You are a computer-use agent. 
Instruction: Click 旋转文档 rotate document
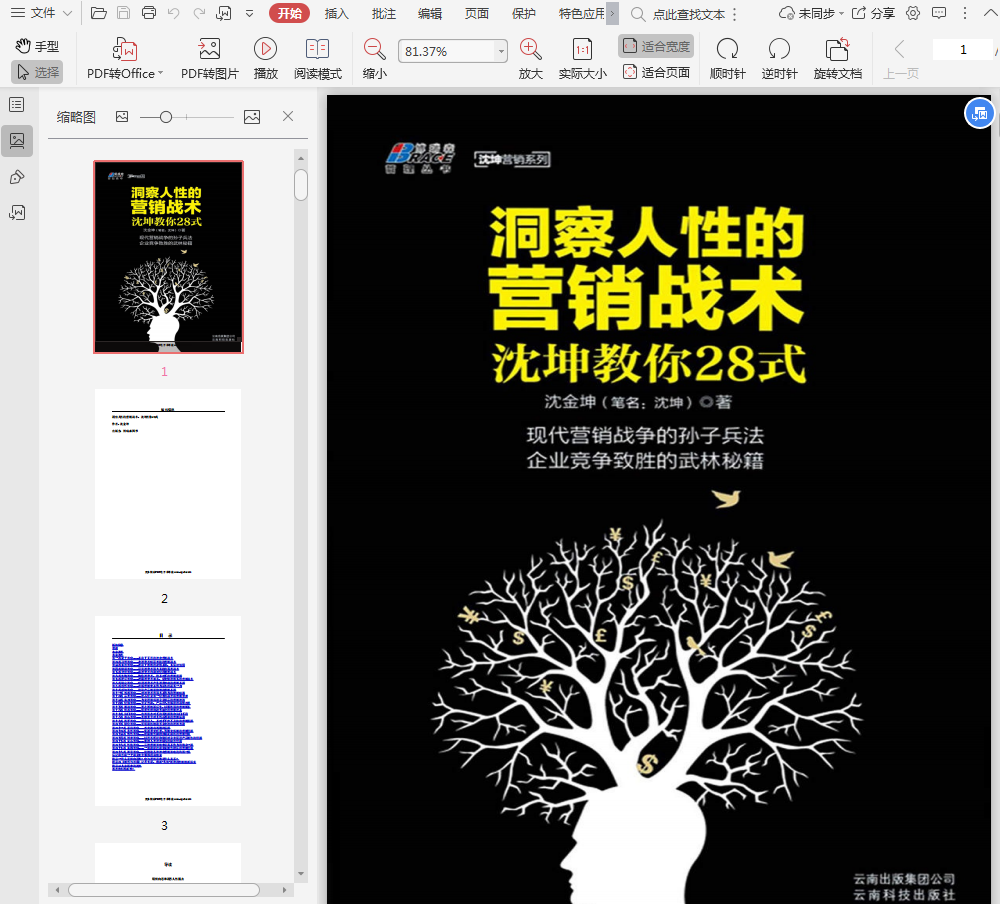pos(837,58)
